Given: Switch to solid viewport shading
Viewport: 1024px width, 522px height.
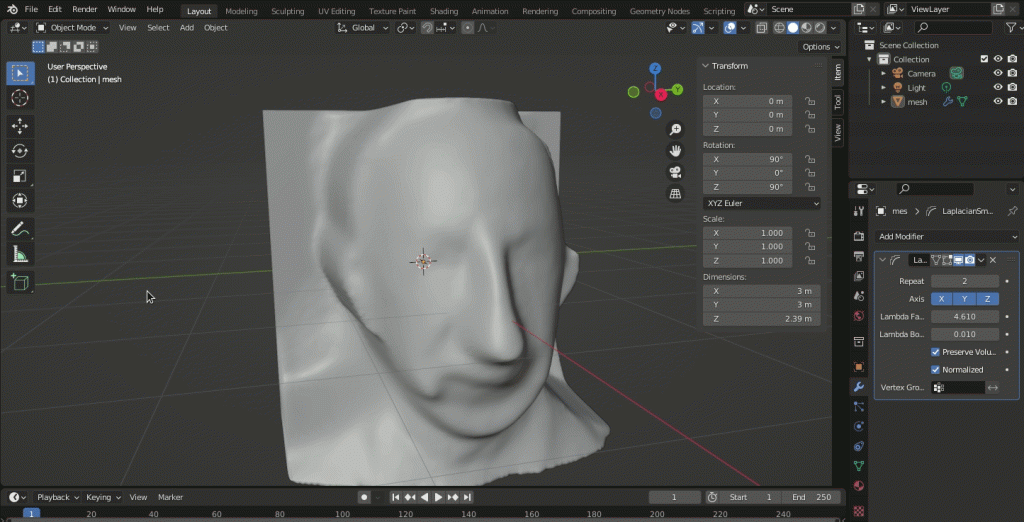Looking at the screenshot, I should coord(793,27).
